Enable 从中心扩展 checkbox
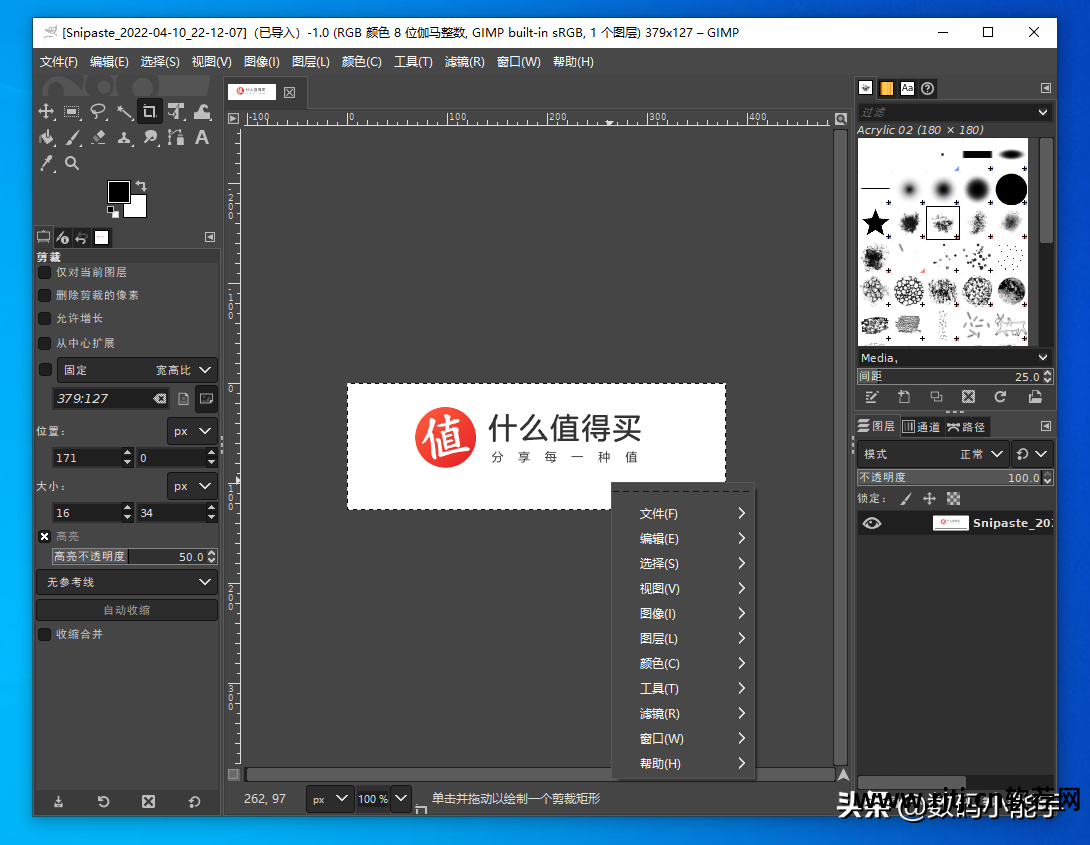This screenshot has width=1090, height=845. [44, 343]
